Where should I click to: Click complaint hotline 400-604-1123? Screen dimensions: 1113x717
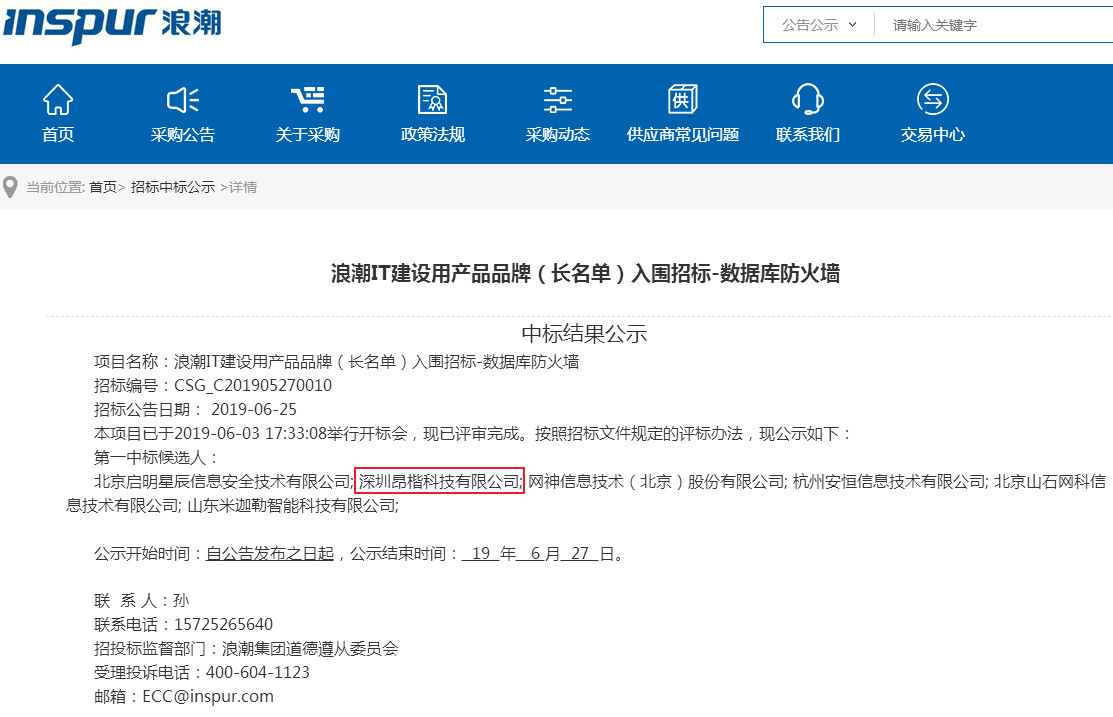[x=258, y=673]
